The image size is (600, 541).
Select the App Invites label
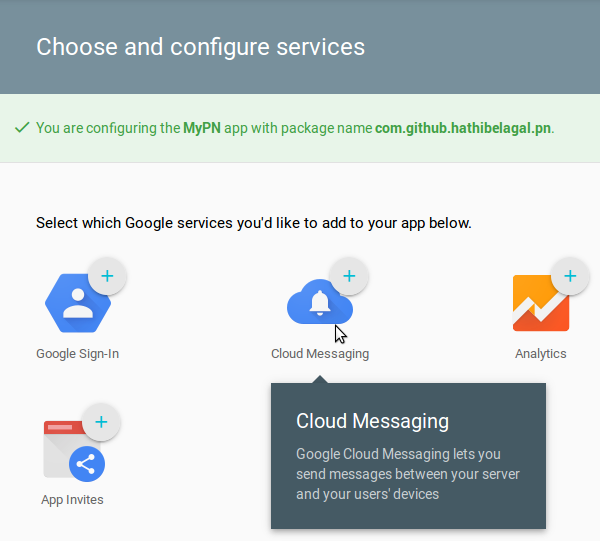click(72, 500)
